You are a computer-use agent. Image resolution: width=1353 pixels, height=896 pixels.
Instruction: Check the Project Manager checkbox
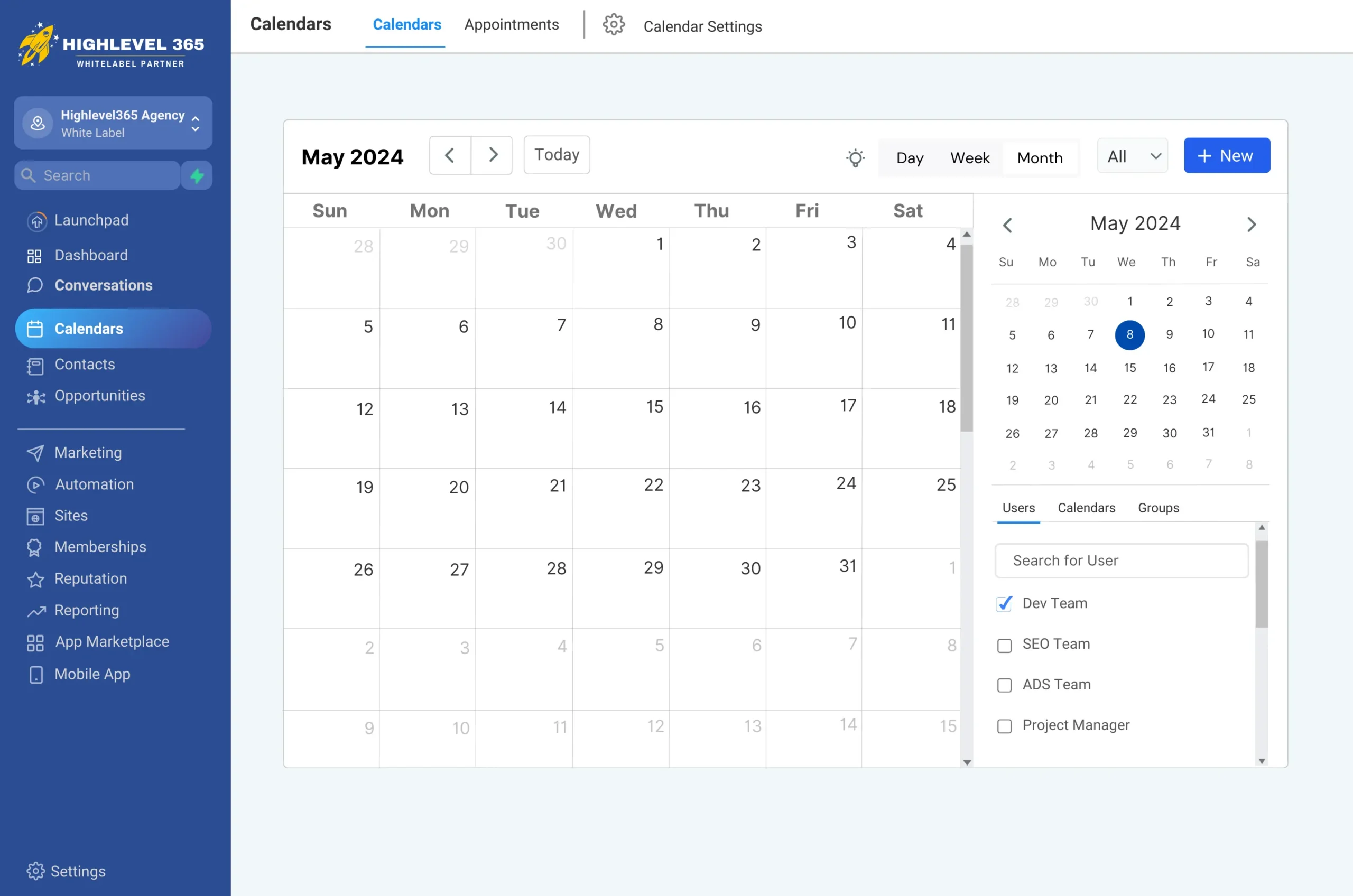[x=1004, y=726]
